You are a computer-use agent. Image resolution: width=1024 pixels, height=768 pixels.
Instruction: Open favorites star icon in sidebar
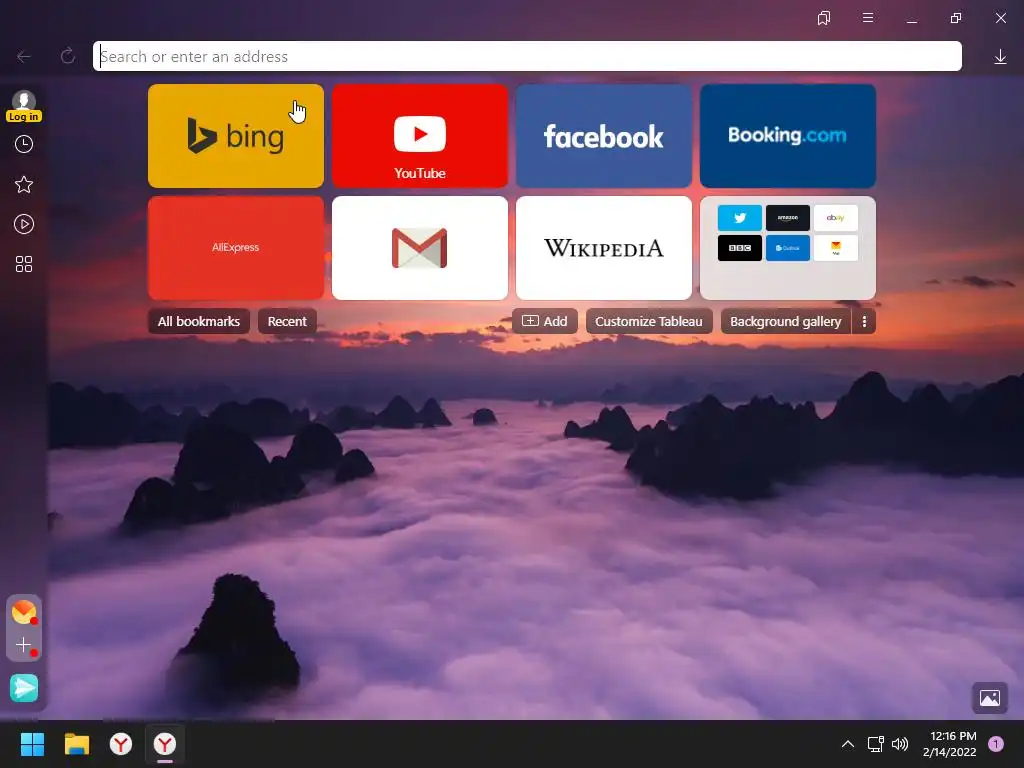click(x=24, y=184)
